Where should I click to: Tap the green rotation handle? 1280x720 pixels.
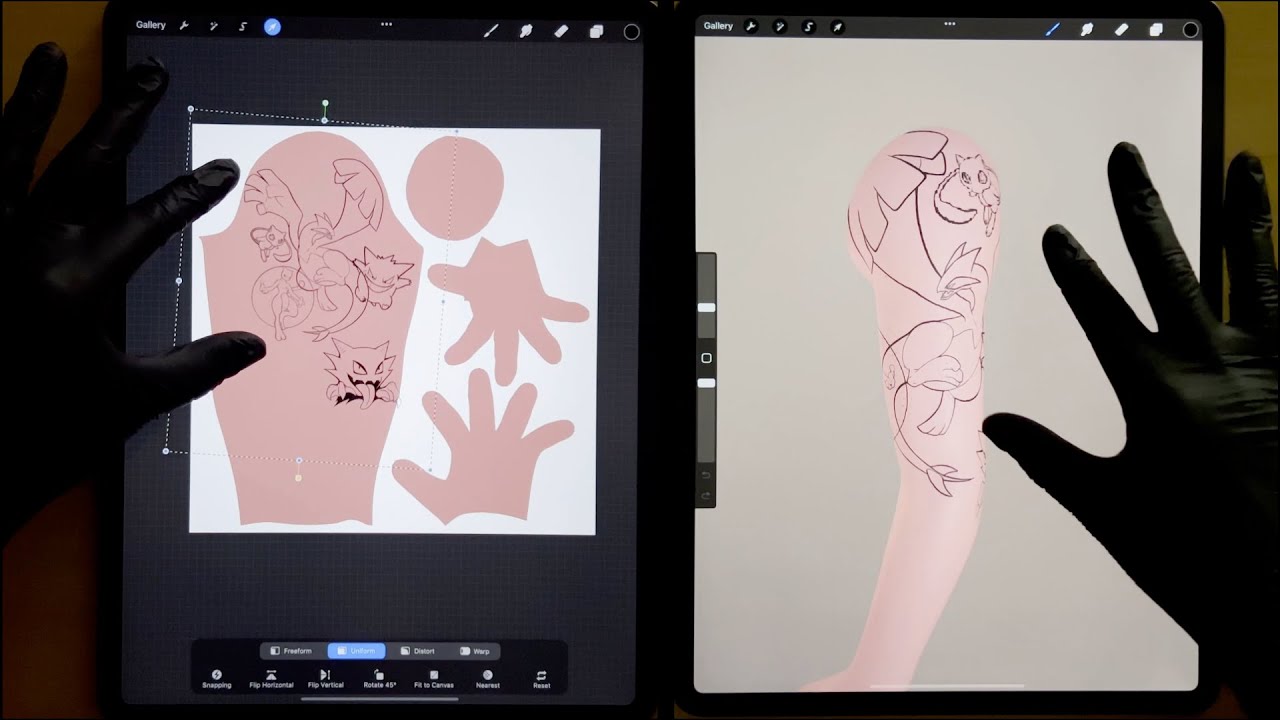coord(325,103)
